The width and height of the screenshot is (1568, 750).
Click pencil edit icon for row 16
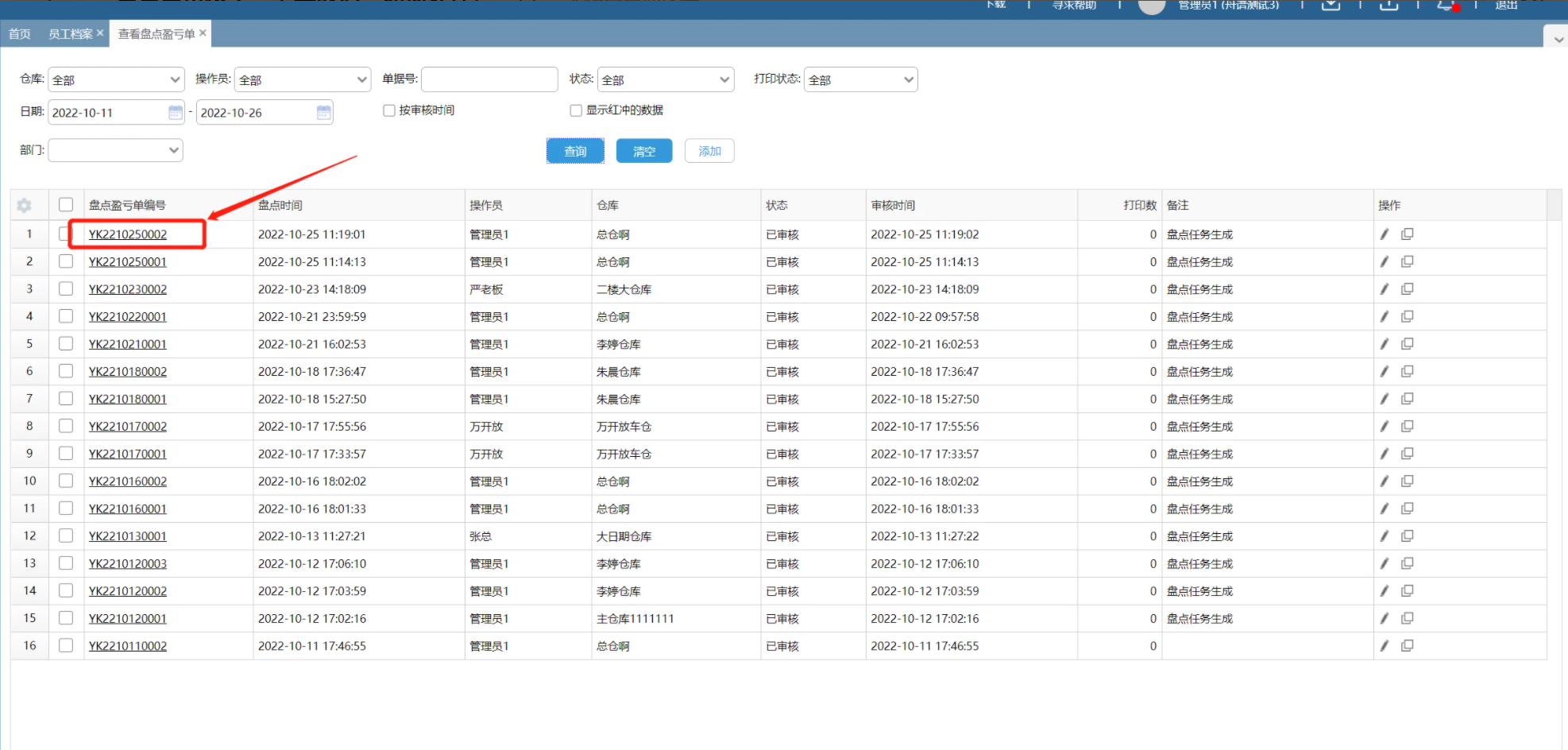pyautogui.click(x=1385, y=646)
